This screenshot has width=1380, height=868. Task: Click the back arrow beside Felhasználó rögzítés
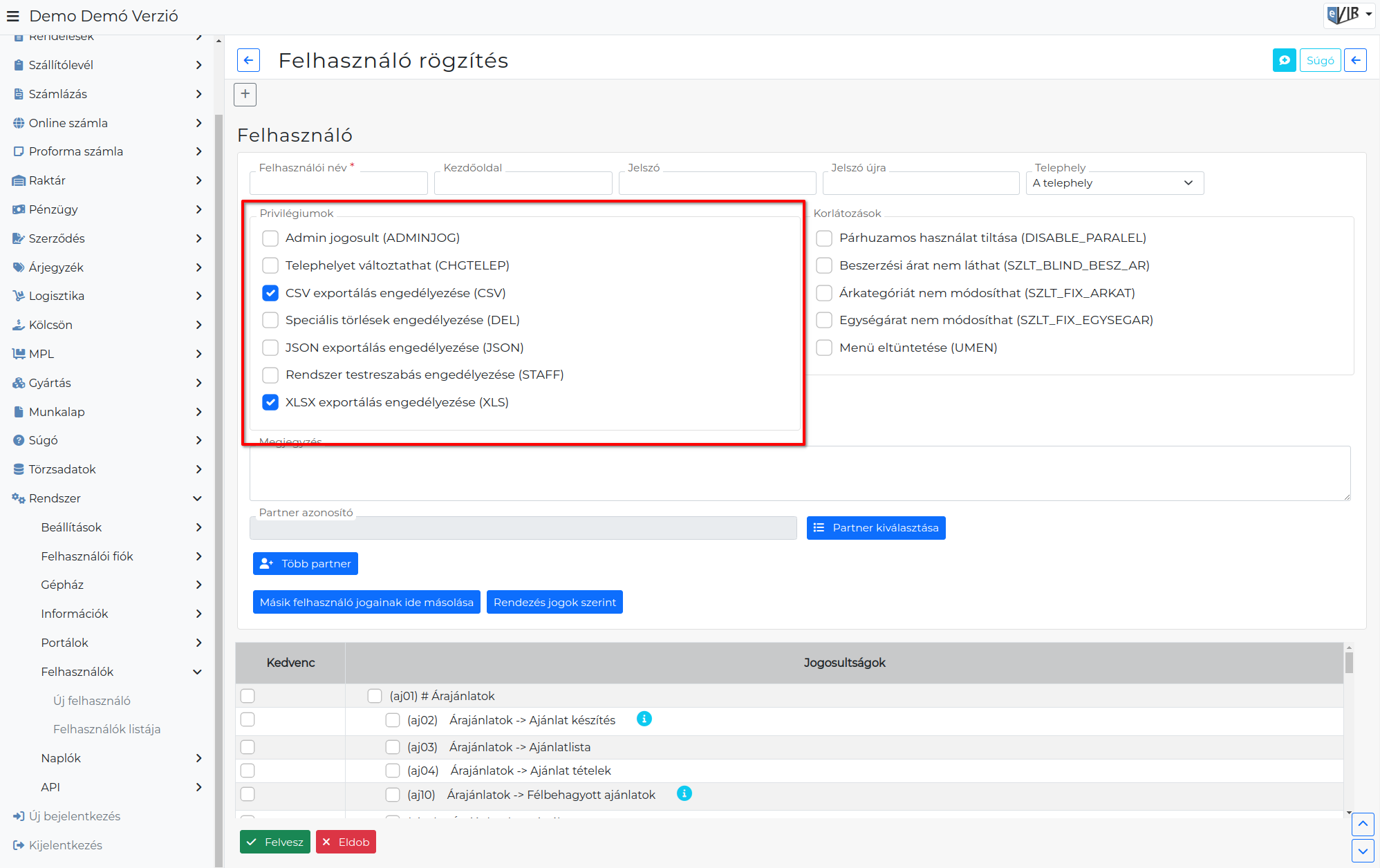click(248, 60)
